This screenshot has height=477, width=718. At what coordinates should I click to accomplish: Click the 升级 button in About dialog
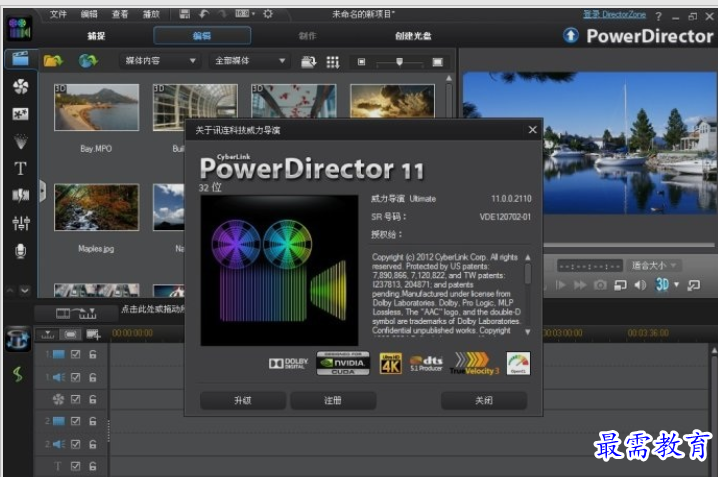[243, 401]
